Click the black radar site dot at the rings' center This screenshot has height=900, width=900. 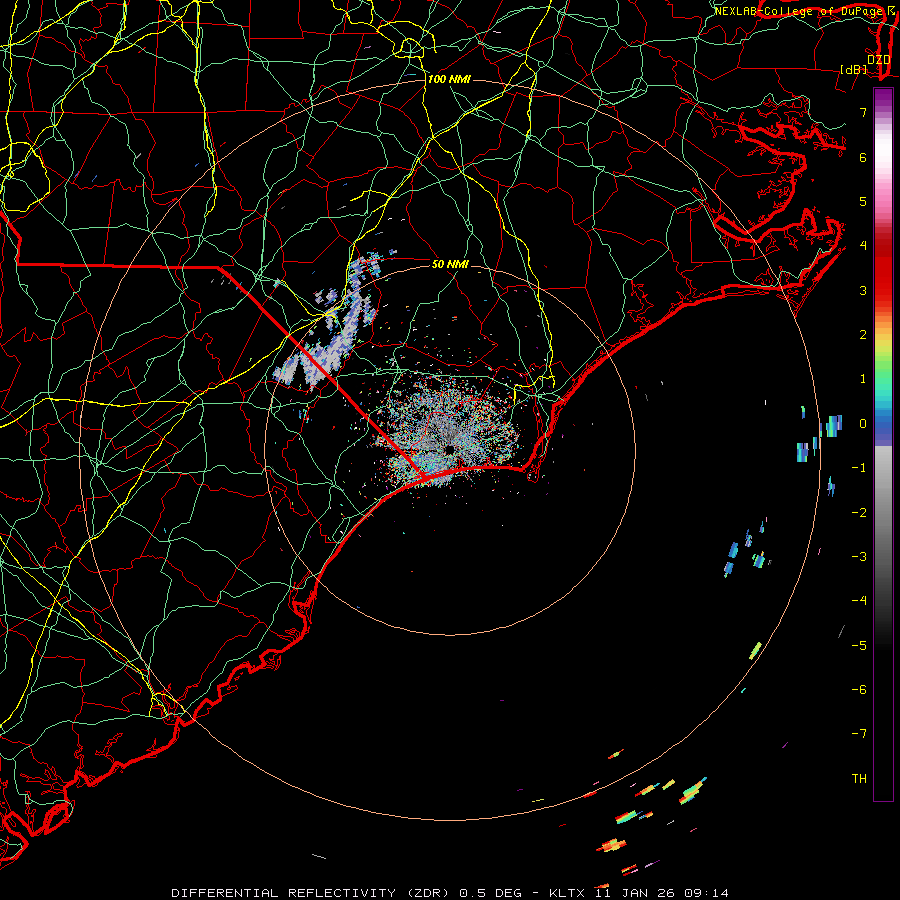tap(449, 449)
